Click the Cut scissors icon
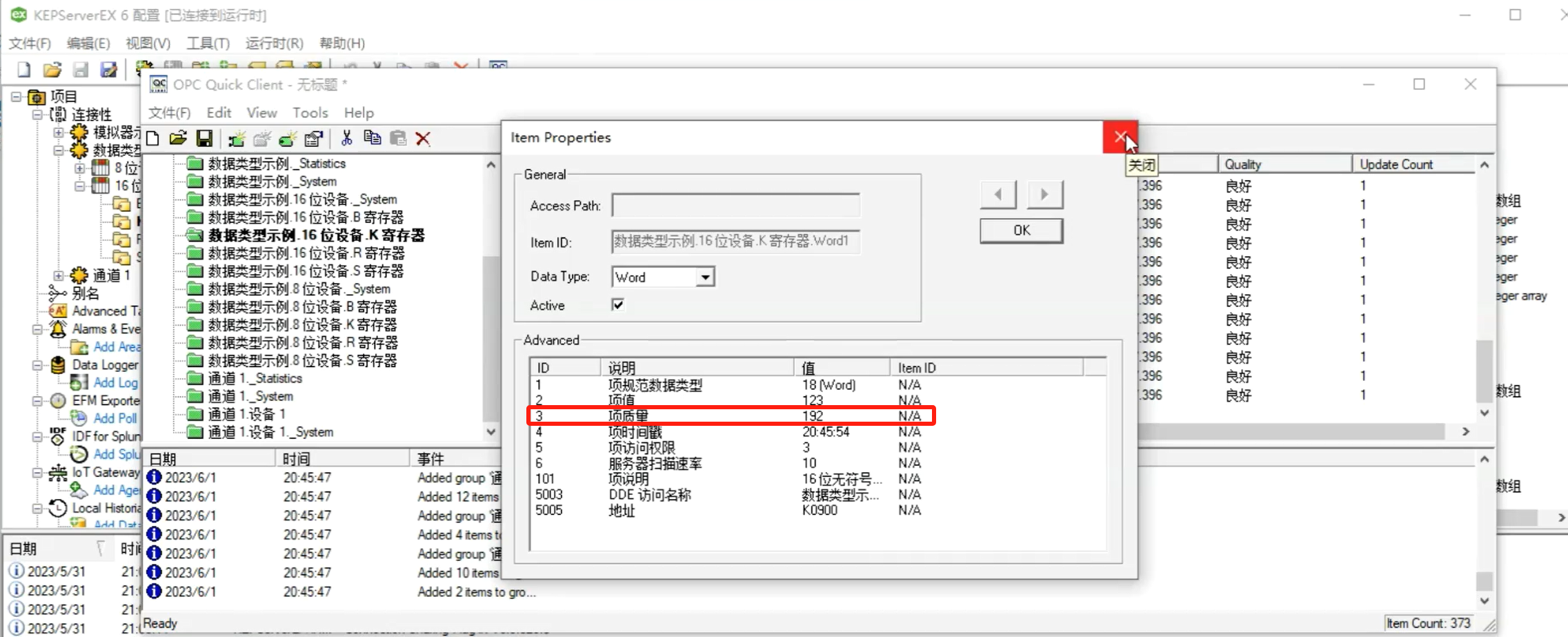1568x637 pixels. click(346, 139)
